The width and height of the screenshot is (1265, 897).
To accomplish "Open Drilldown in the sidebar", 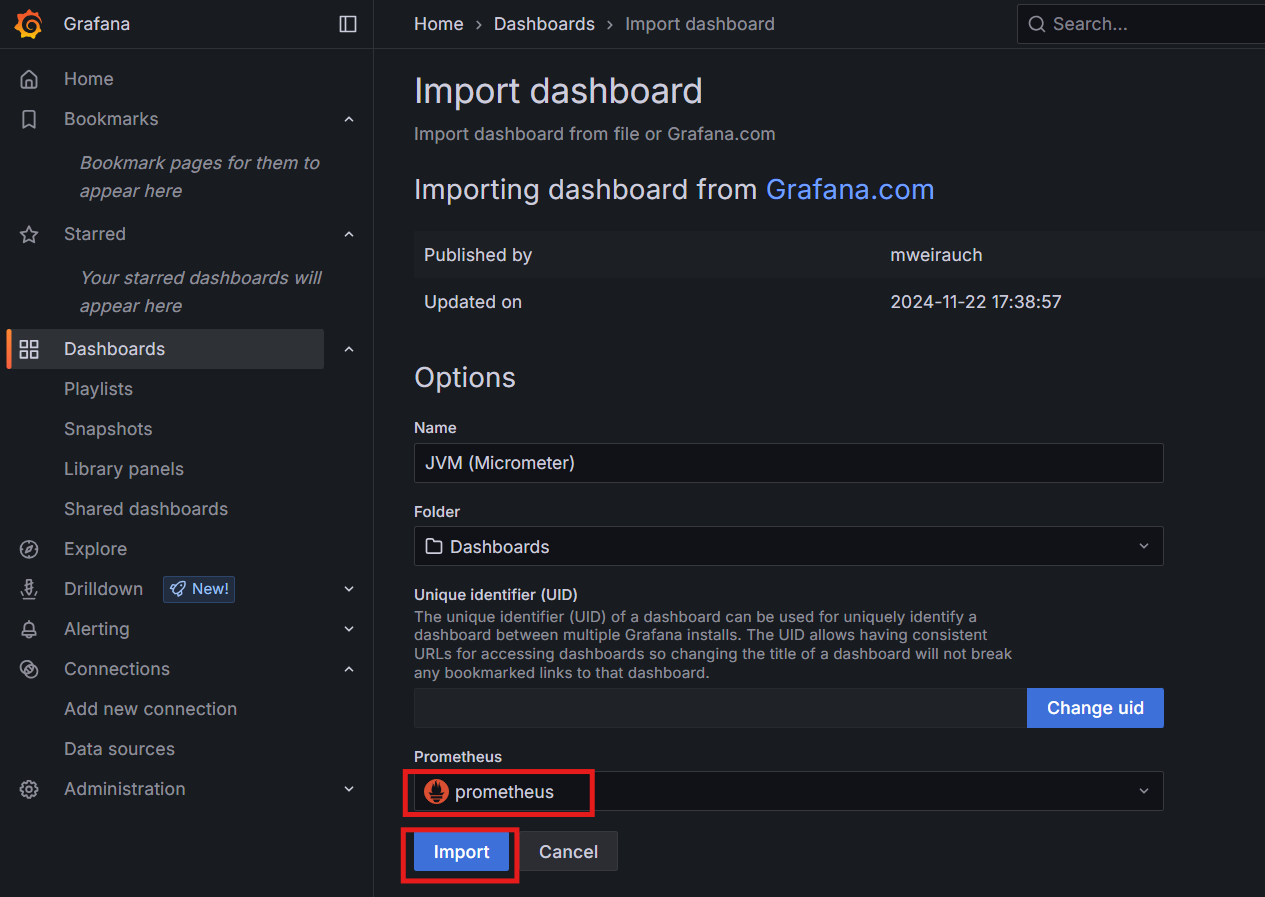I will tap(104, 589).
